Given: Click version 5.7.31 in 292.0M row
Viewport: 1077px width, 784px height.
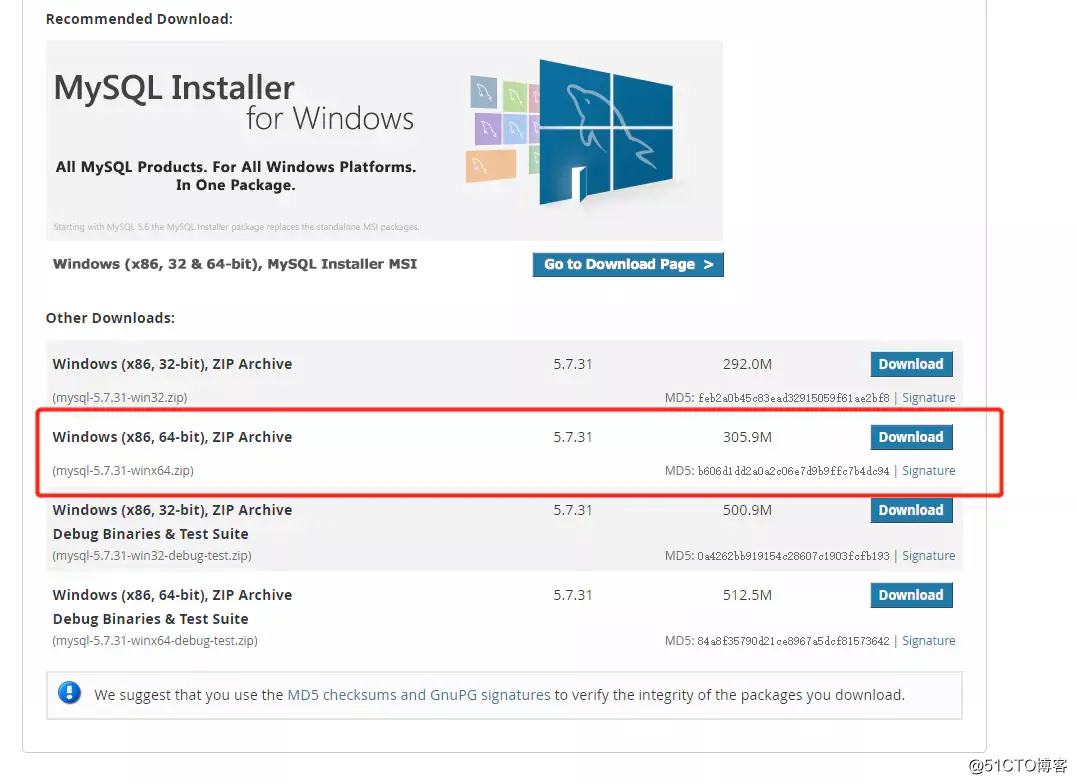Looking at the screenshot, I should [573, 364].
